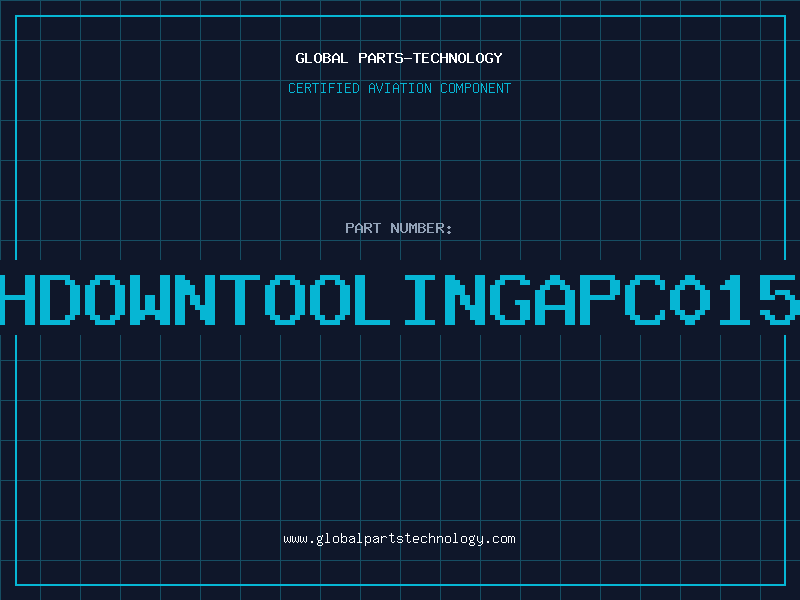Click the 'GLOBAL PARTS-TECHNOLOGY' heading
Screen dimensions: 800x600
pyautogui.click(x=399, y=58)
